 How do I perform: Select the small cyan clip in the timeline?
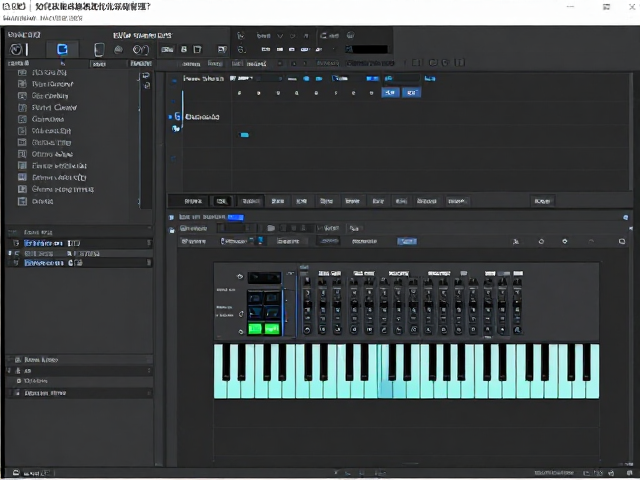click(x=244, y=135)
